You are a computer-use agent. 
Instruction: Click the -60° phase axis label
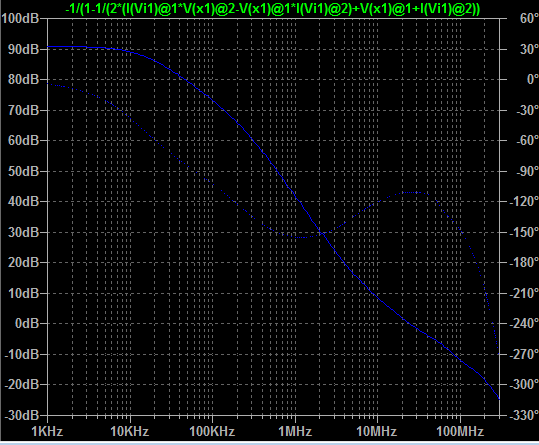pyautogui.click(x=527, y=140)
